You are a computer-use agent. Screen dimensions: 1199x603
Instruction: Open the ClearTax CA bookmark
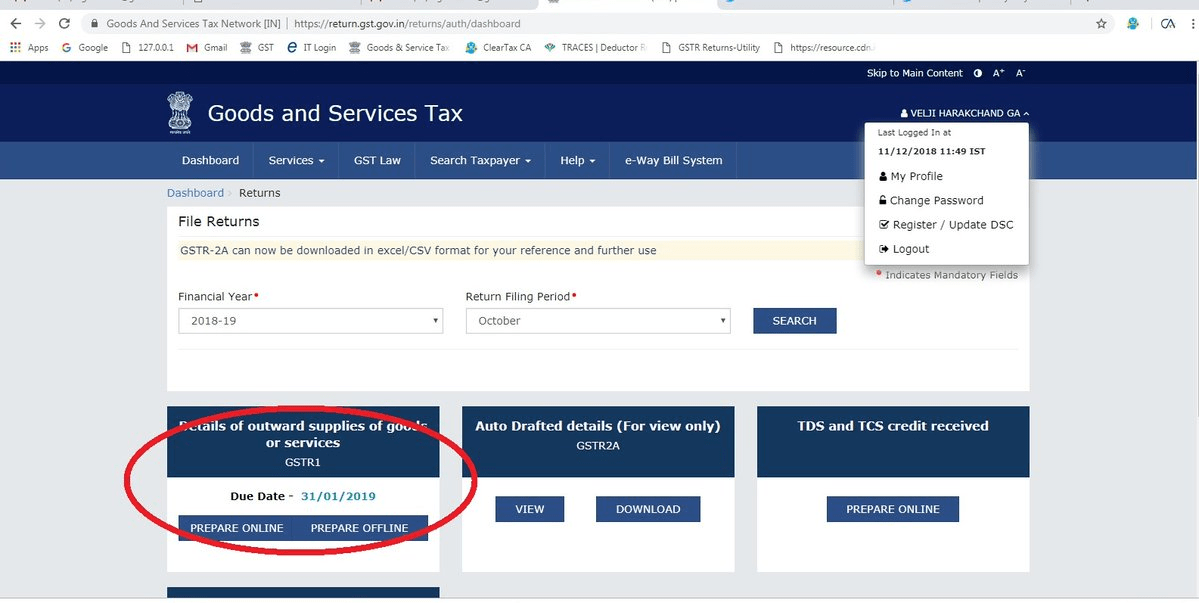click(x=498, y=47)
